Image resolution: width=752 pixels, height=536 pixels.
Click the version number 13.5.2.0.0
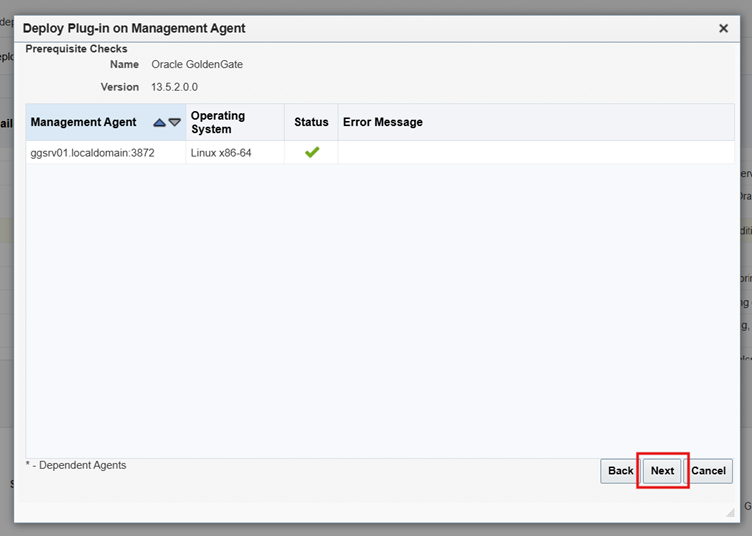click(181, 87)
